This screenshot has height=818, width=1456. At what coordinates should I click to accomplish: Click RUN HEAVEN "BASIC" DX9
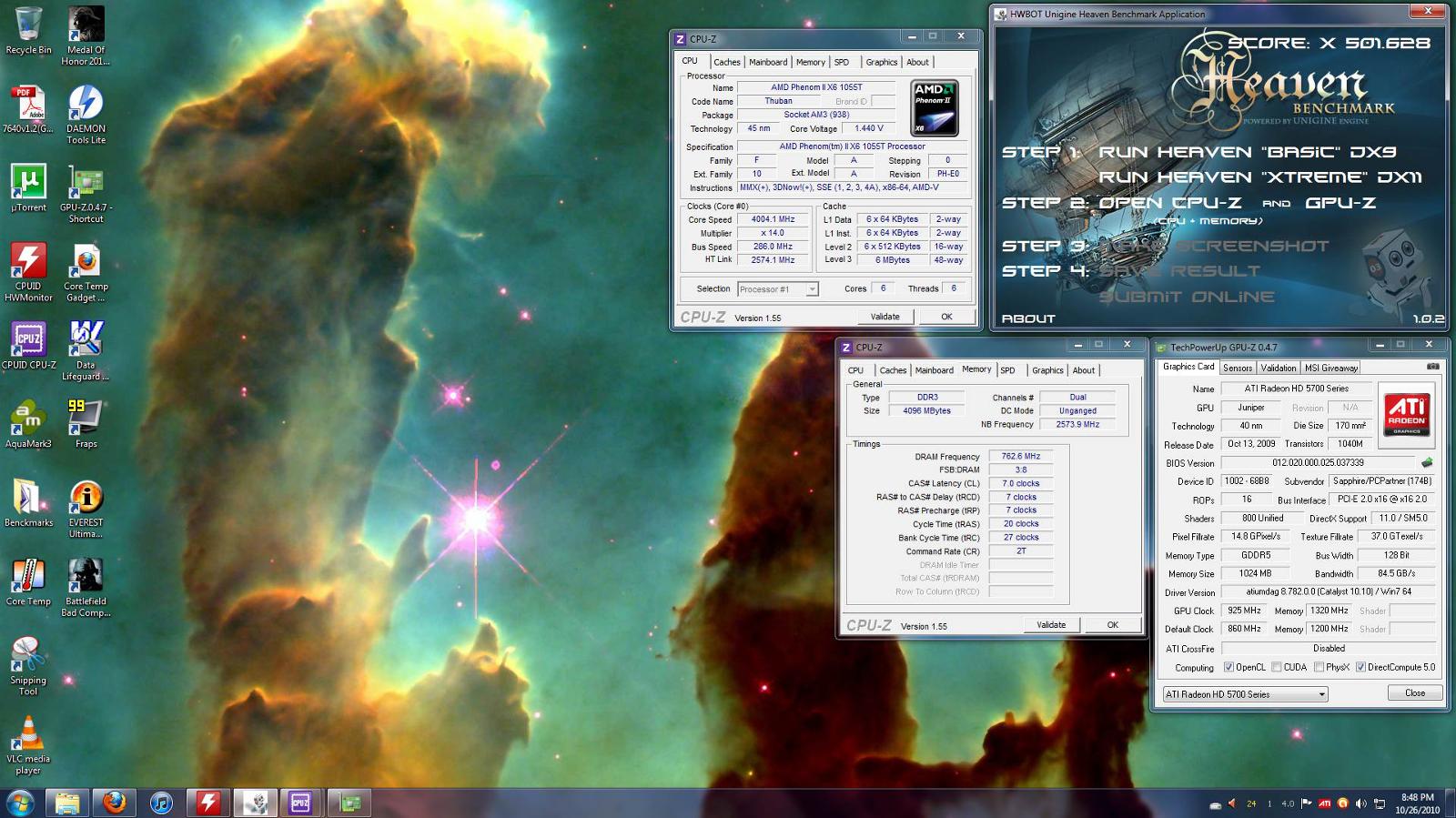click(x=1248, y=152)
